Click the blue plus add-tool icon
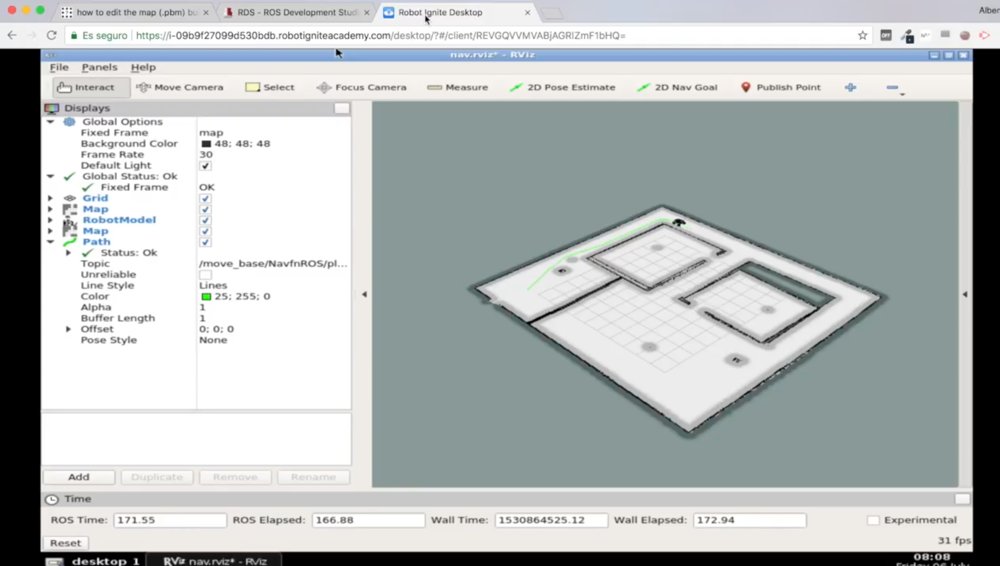The image size is (1000, 566). (x=850, y=87)
